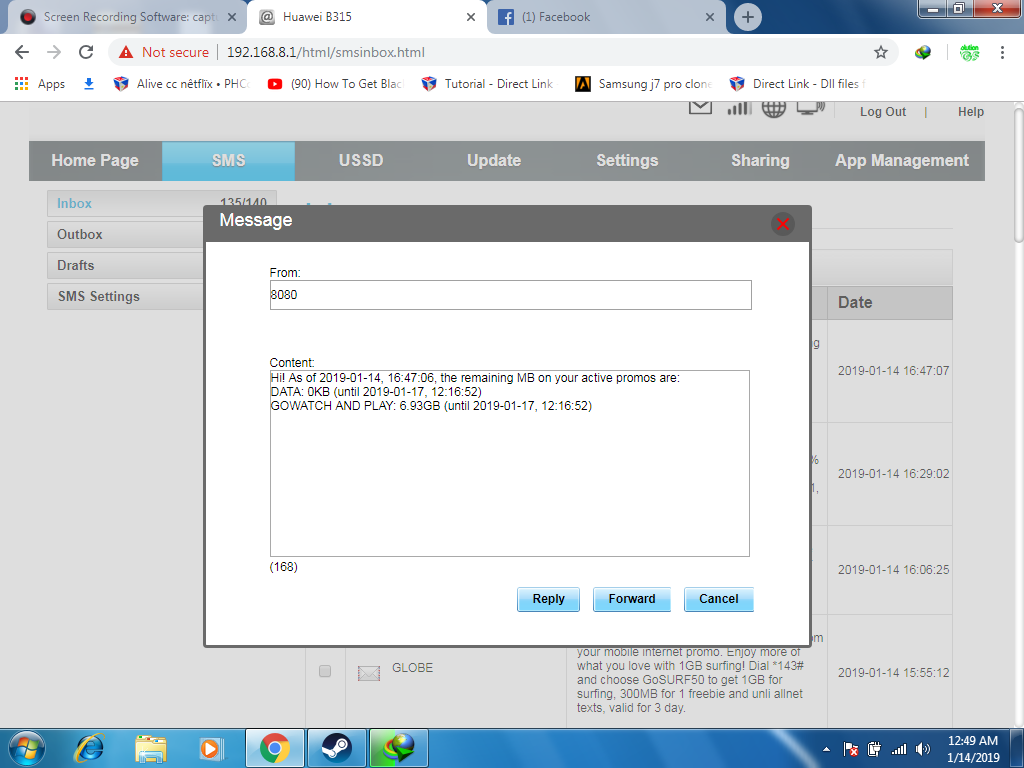This screenshot has width=1024, height=768.
Task: Open the How To Get Black YouTube bookmark
Action: click(x=336, y=84)
